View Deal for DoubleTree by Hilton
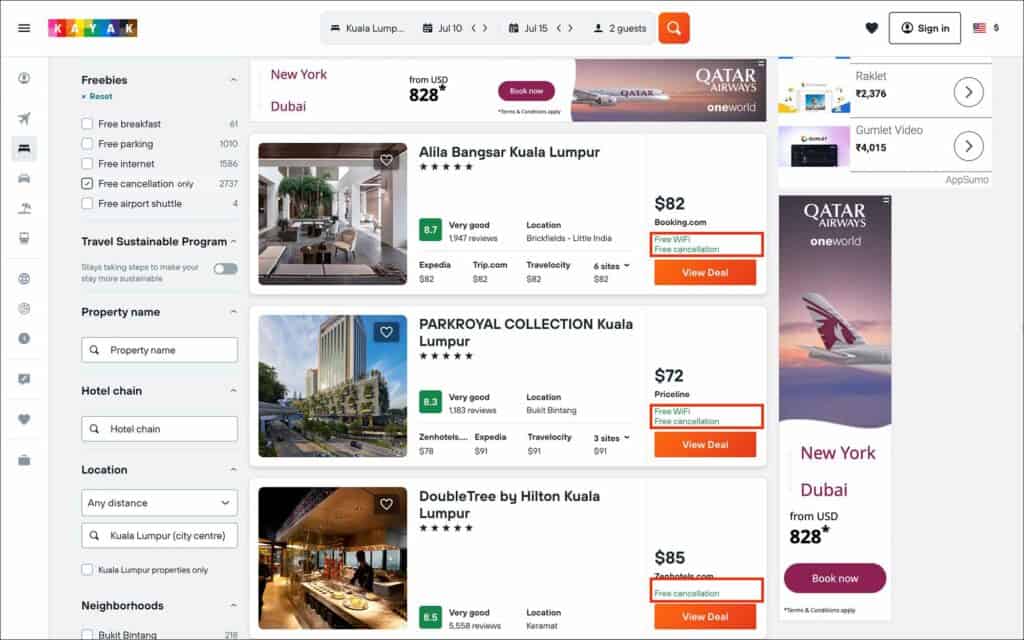Screen dimensions: 1024x640 [x=705, y=616]
